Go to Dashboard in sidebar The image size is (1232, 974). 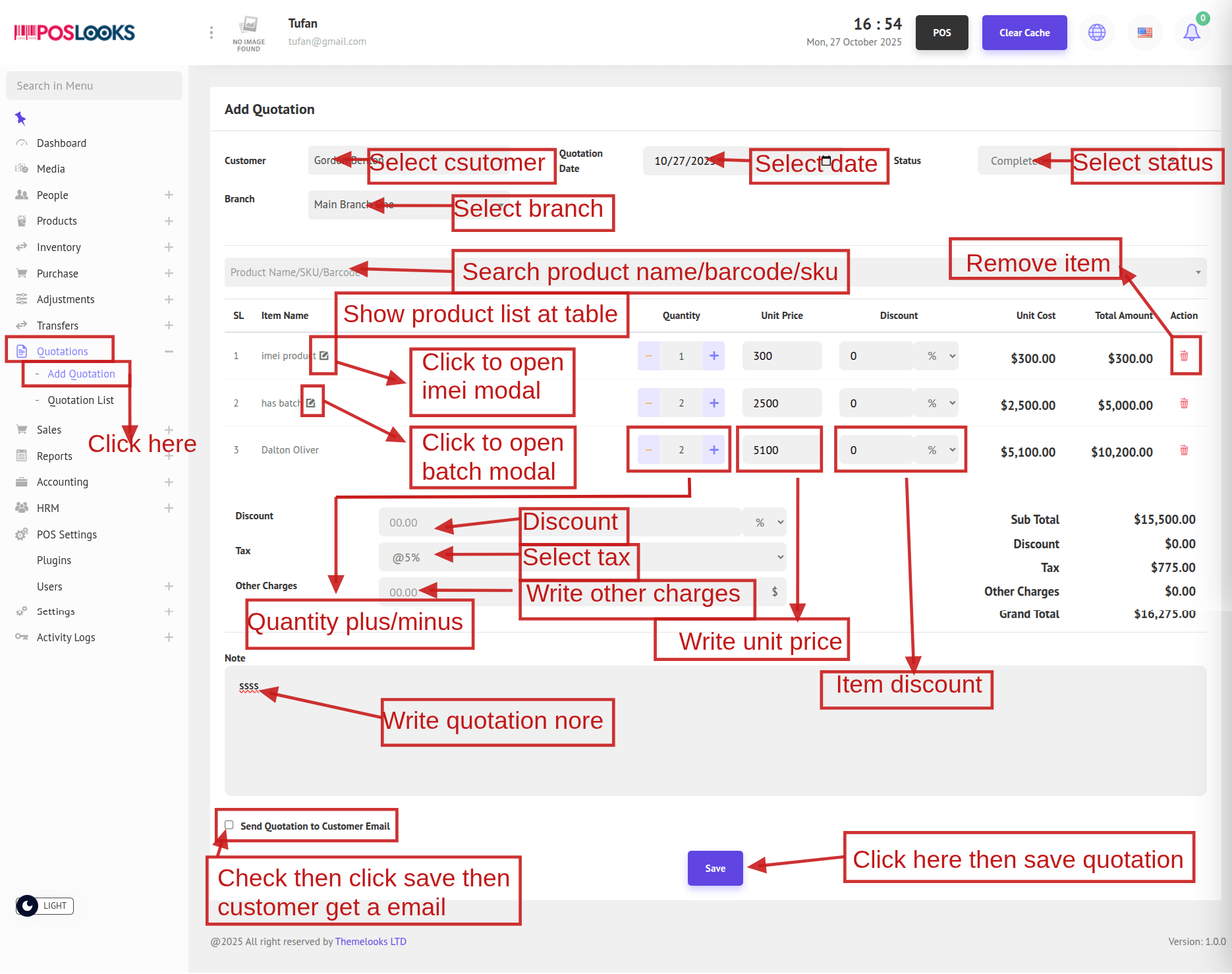[61, 143]
